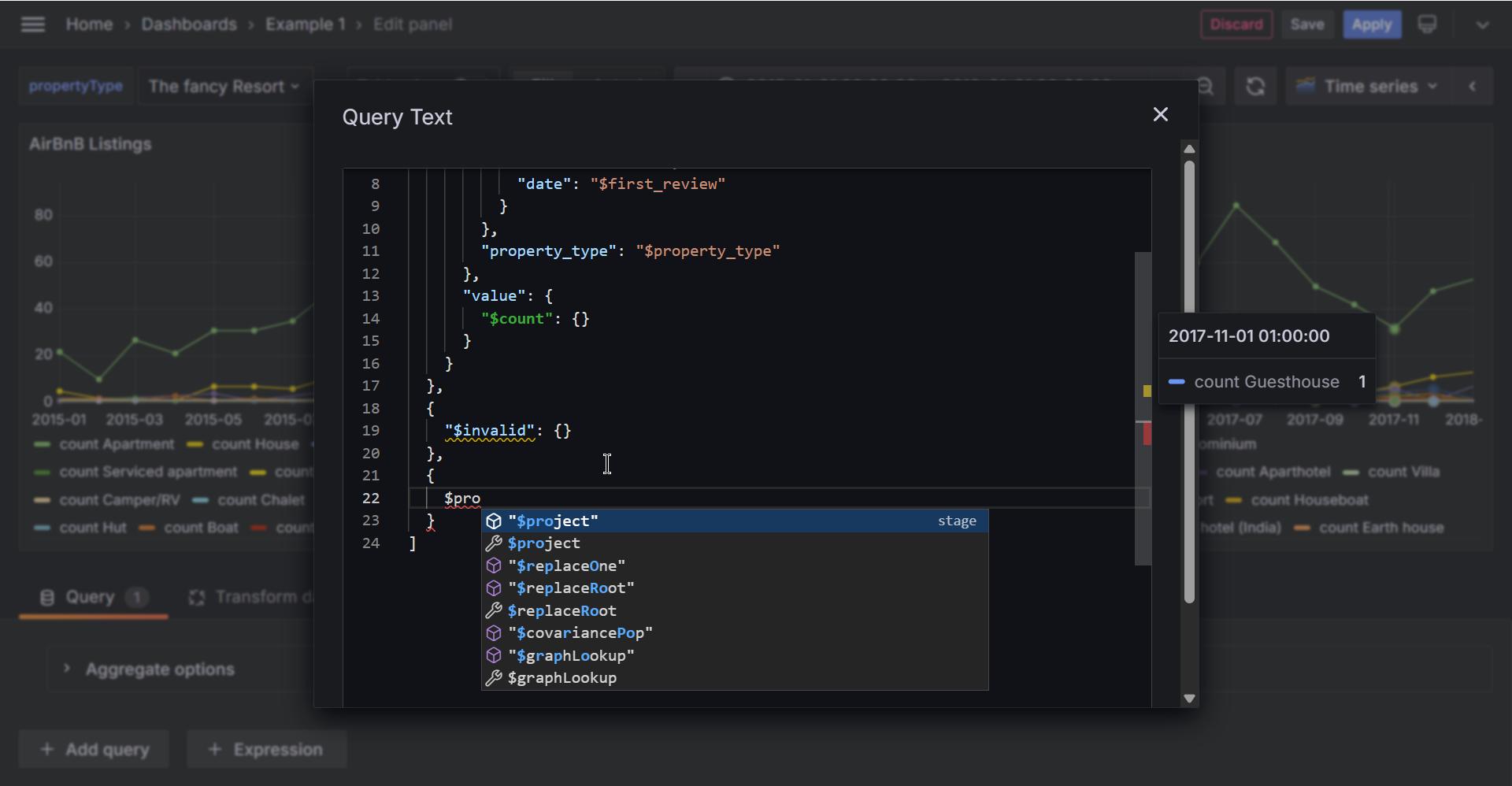Screen dimensions: 1512x786
Task: Click the refresh dashboard icon
Action: click(x=1255, y=87)
